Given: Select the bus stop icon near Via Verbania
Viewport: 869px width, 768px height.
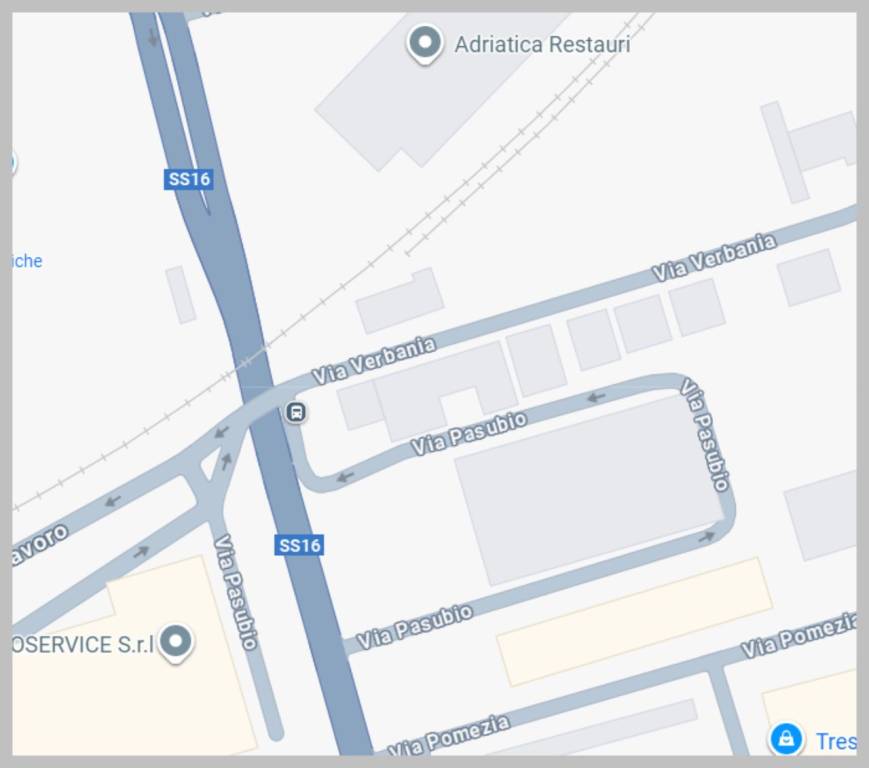Looking at the screenshot, I should pos(297,412).
